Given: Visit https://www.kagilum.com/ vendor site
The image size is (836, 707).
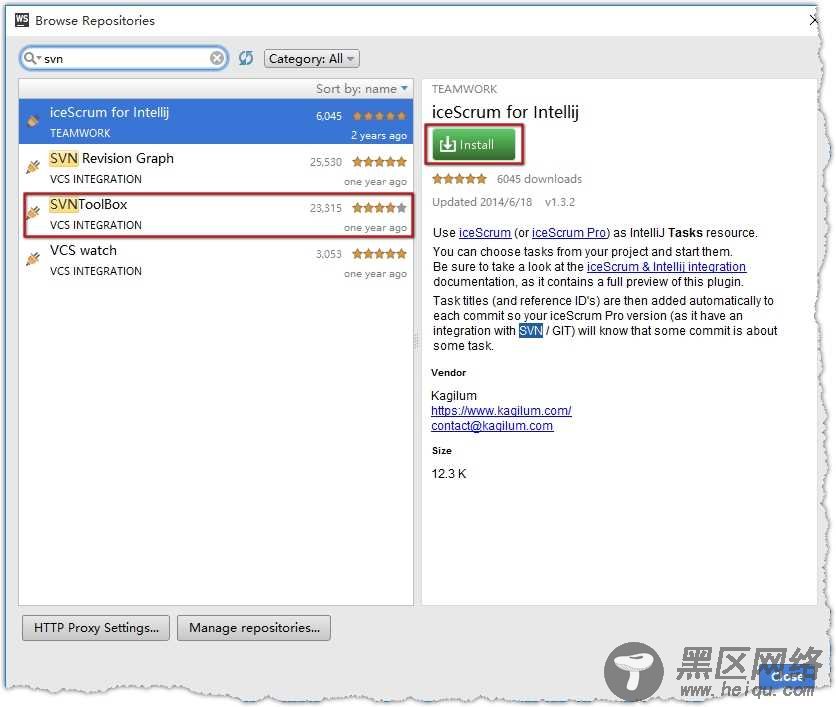Looking at the screenshot, I should coord(501,411).
